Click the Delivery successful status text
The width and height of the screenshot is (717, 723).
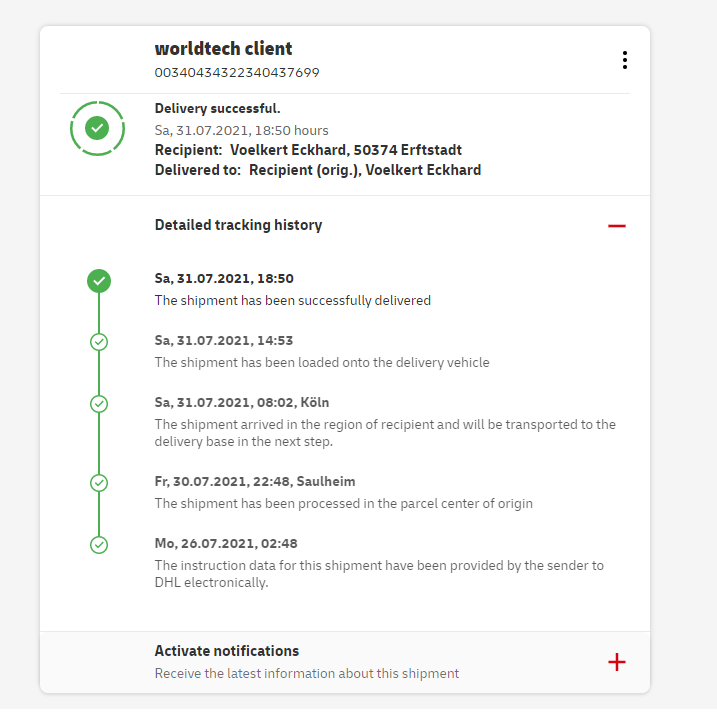point(217,109)
